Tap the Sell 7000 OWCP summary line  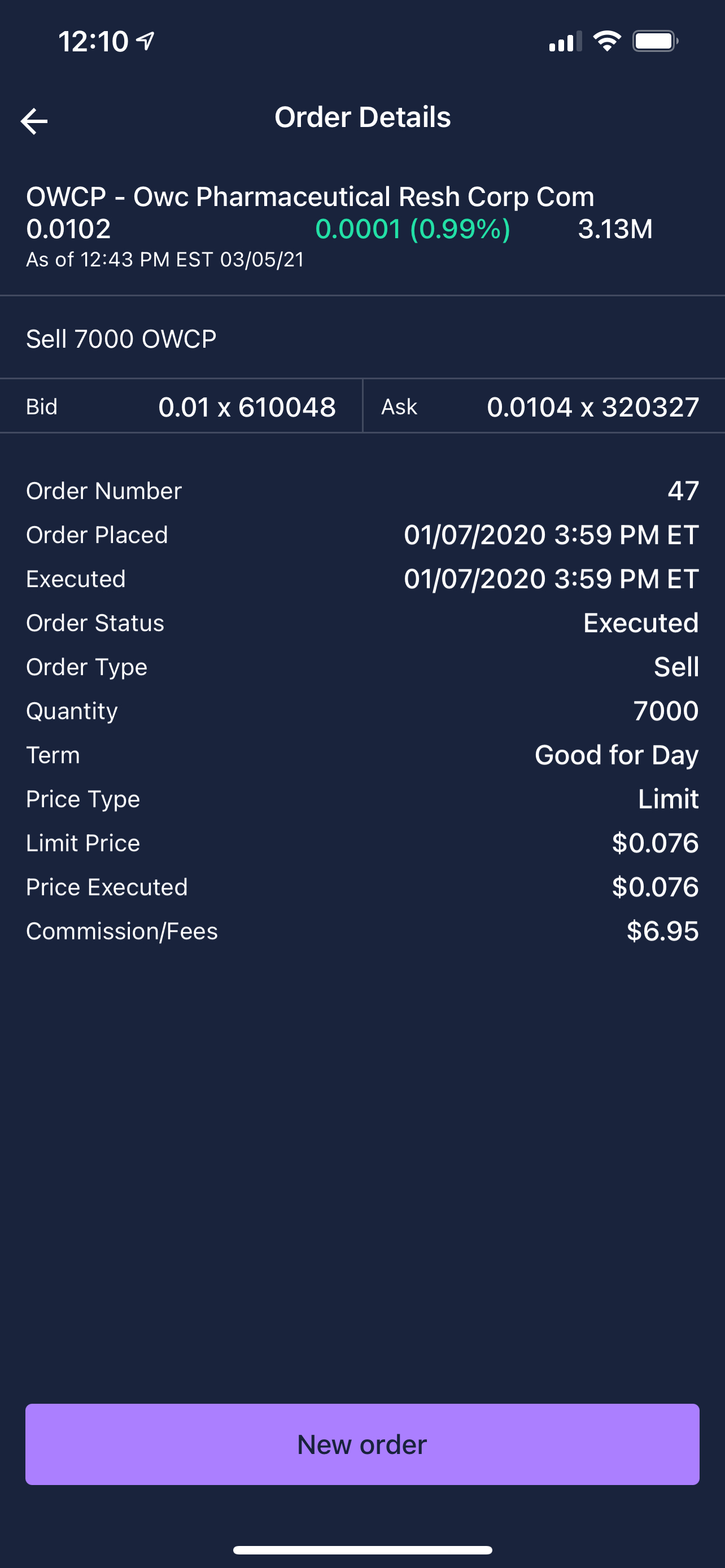point(121,339)
